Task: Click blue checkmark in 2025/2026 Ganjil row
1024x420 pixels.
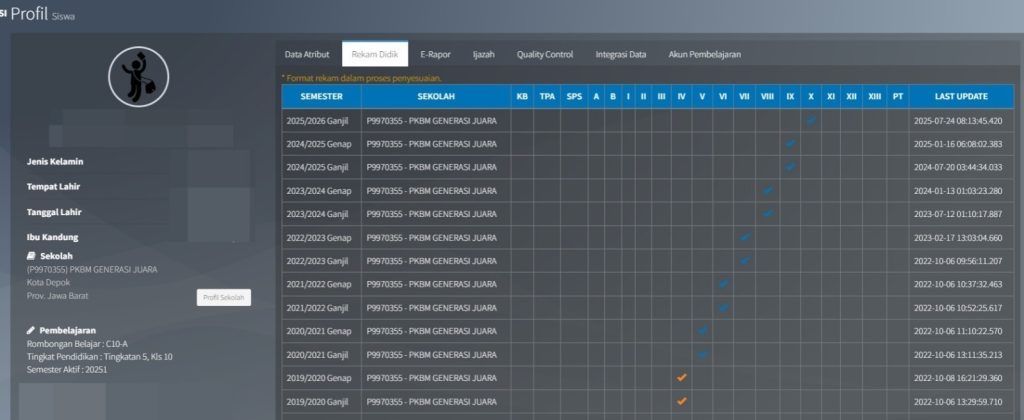Action: (x=811, y=120)
